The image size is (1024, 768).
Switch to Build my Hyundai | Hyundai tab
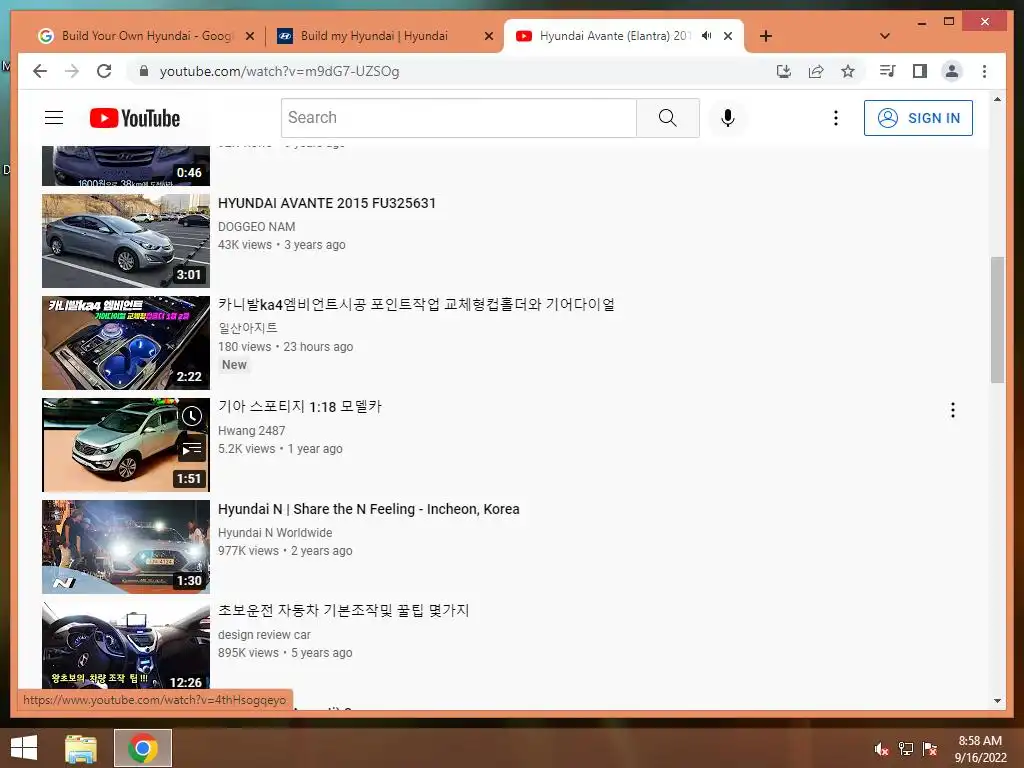tap(374, 36)
